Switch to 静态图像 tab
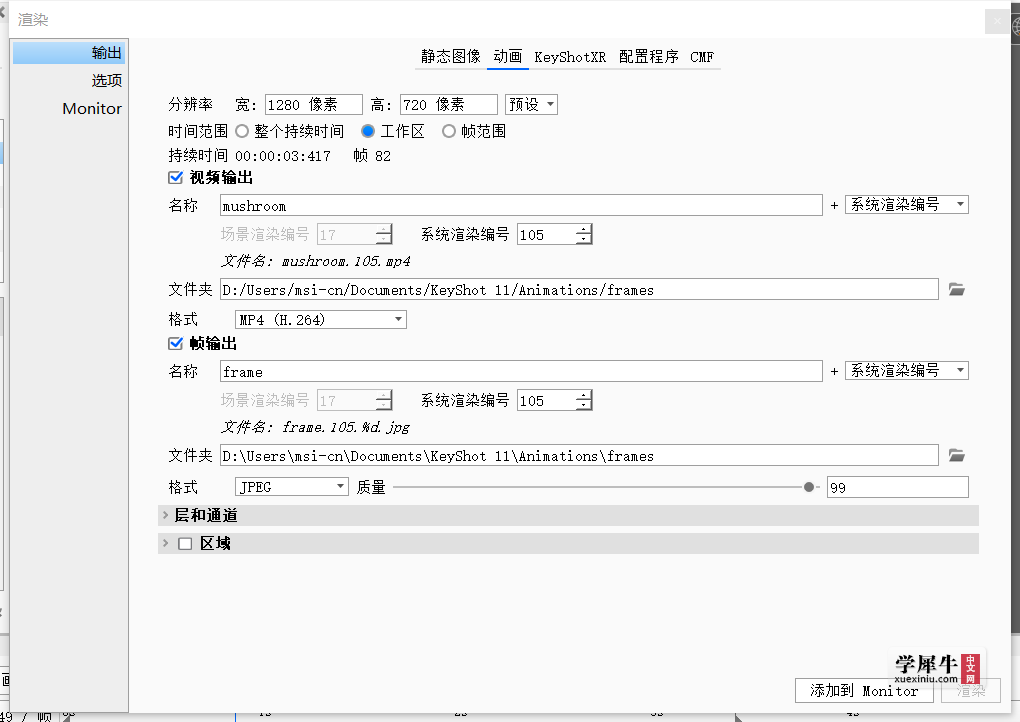Screen dimensions: 1020x722 pyautogui.click(x=450, y=57)
